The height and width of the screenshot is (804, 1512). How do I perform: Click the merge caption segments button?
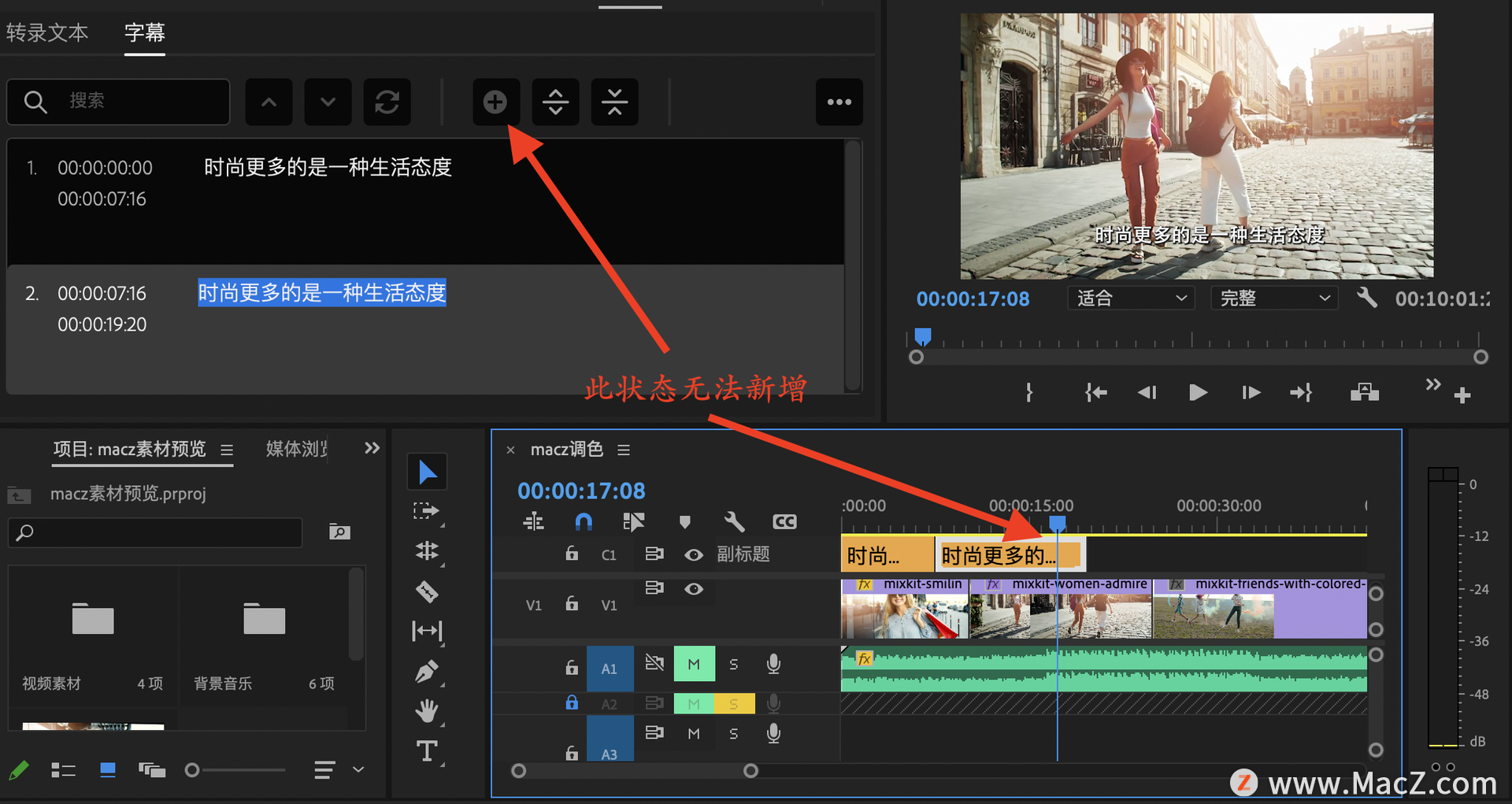(614, 102)
